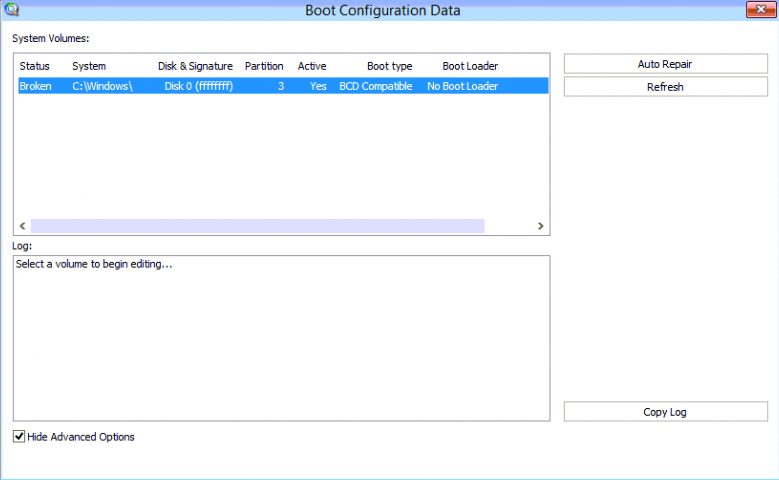The image size is (779, 480).
Task: Select the Broken C:\Windows\ volume row
Action: click(x=283, y=87)
